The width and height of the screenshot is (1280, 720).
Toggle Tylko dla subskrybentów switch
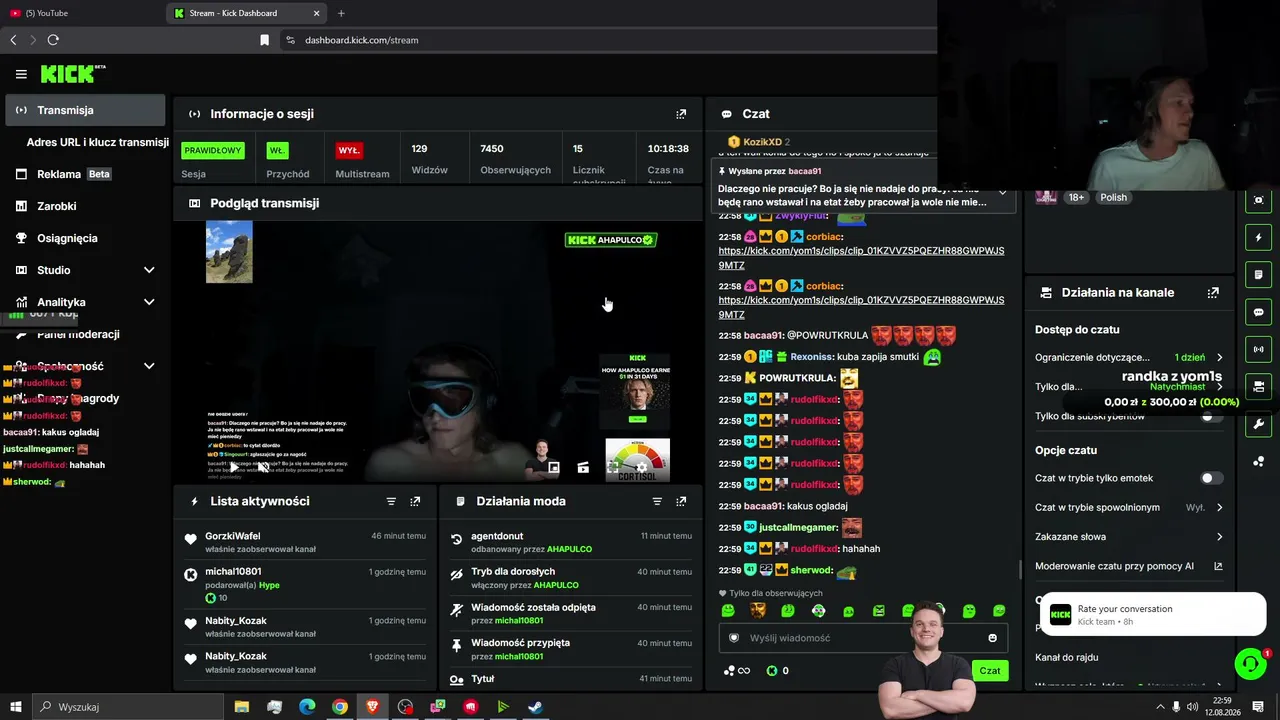tap(1211, 416)
